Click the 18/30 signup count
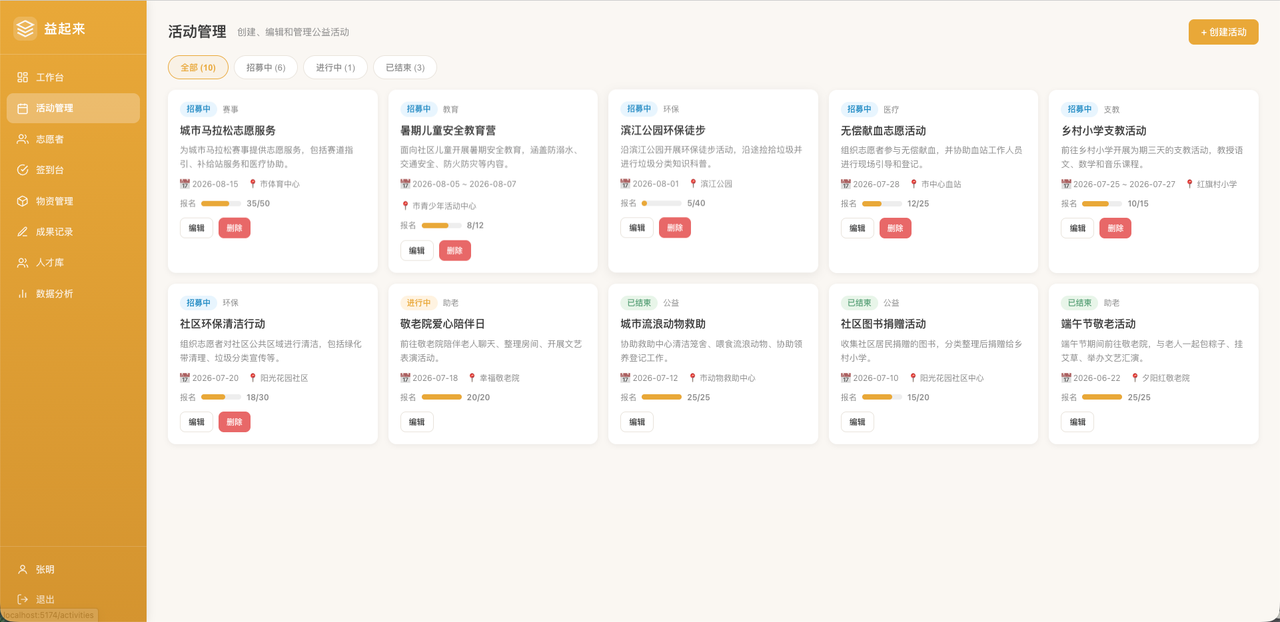 click(258, 397)
